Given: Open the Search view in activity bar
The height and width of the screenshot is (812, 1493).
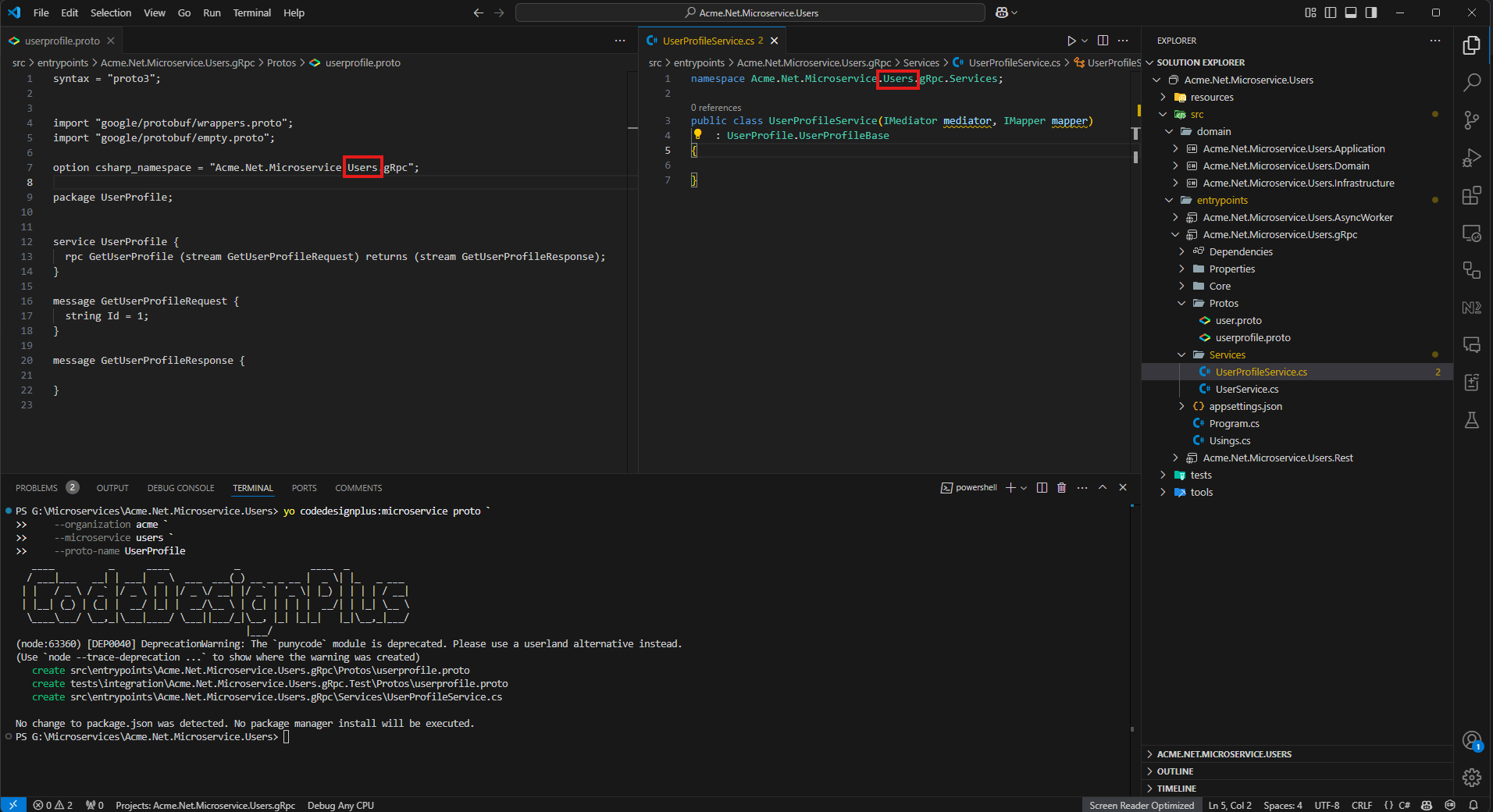Looking at the screenshot, I should click(1472, 83).
